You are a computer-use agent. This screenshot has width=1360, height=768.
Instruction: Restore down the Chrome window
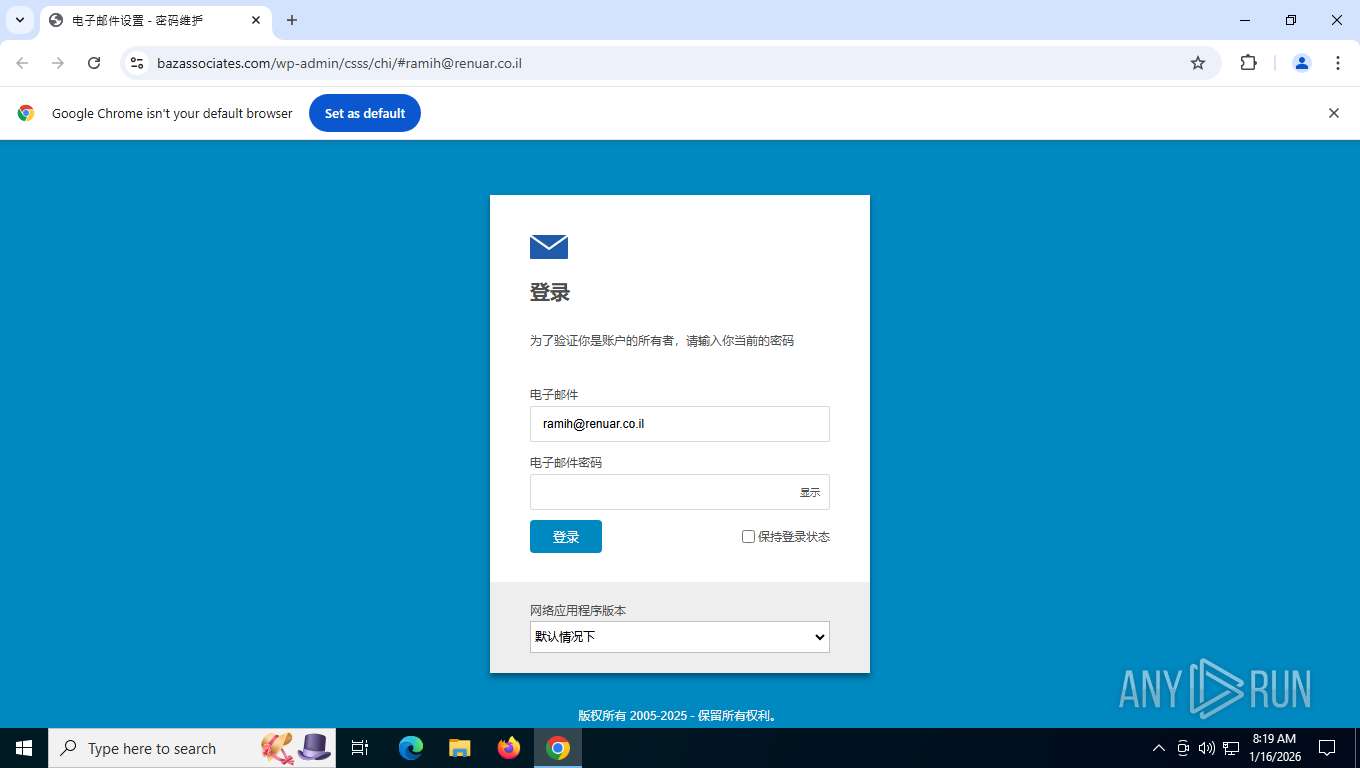(1291, 20)
